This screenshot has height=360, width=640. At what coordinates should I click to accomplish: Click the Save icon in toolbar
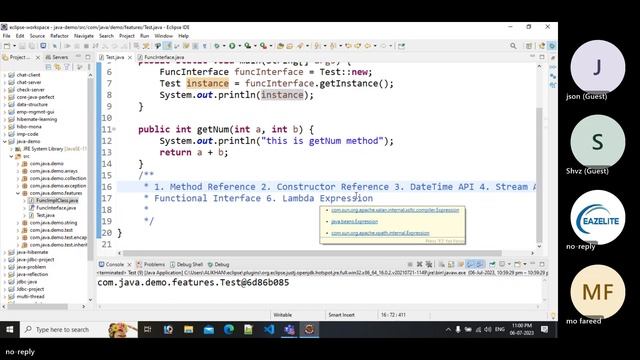pos(22,46)
